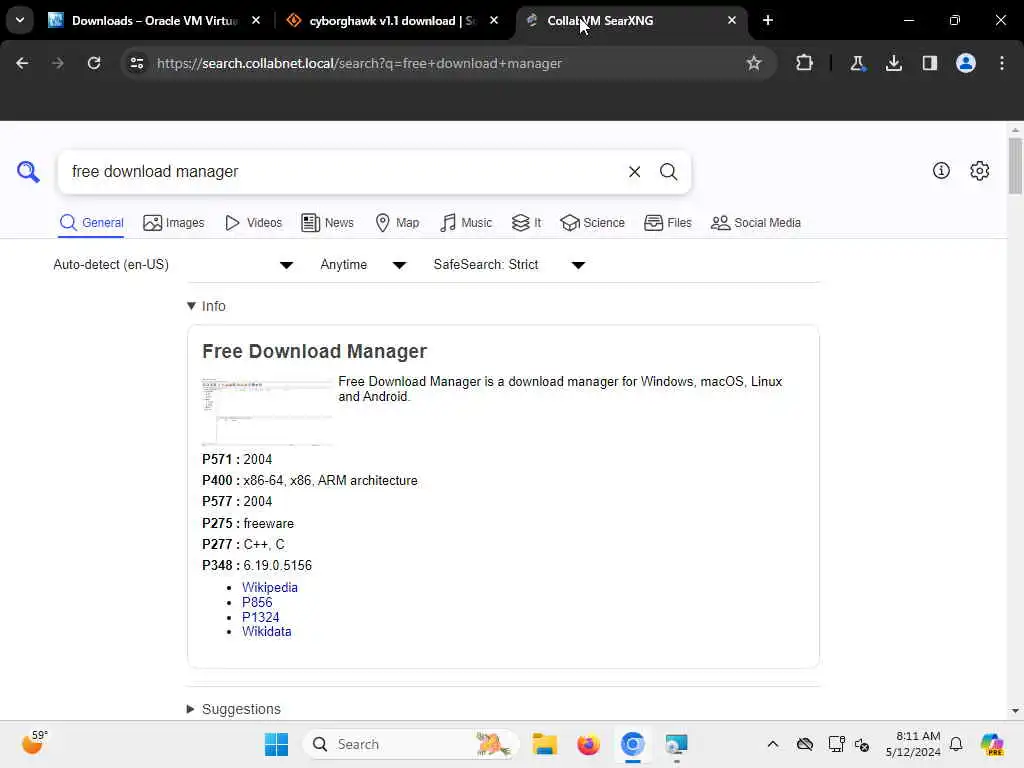Open File Explorer from taskbar
The width and height of the screenshot is (1024, 768).
point(545,744)
